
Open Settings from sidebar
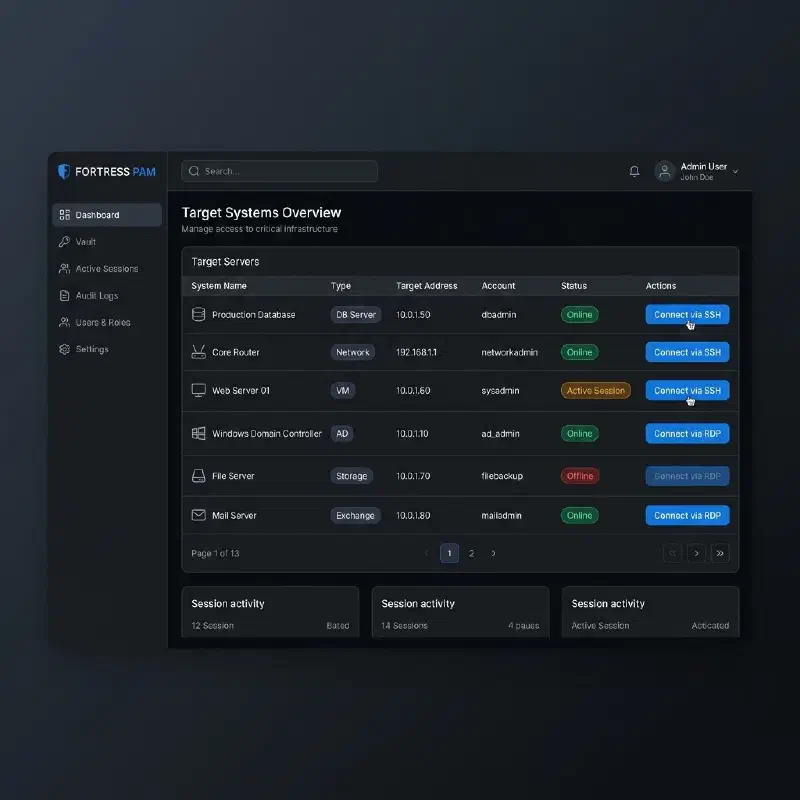click(107, 349)
